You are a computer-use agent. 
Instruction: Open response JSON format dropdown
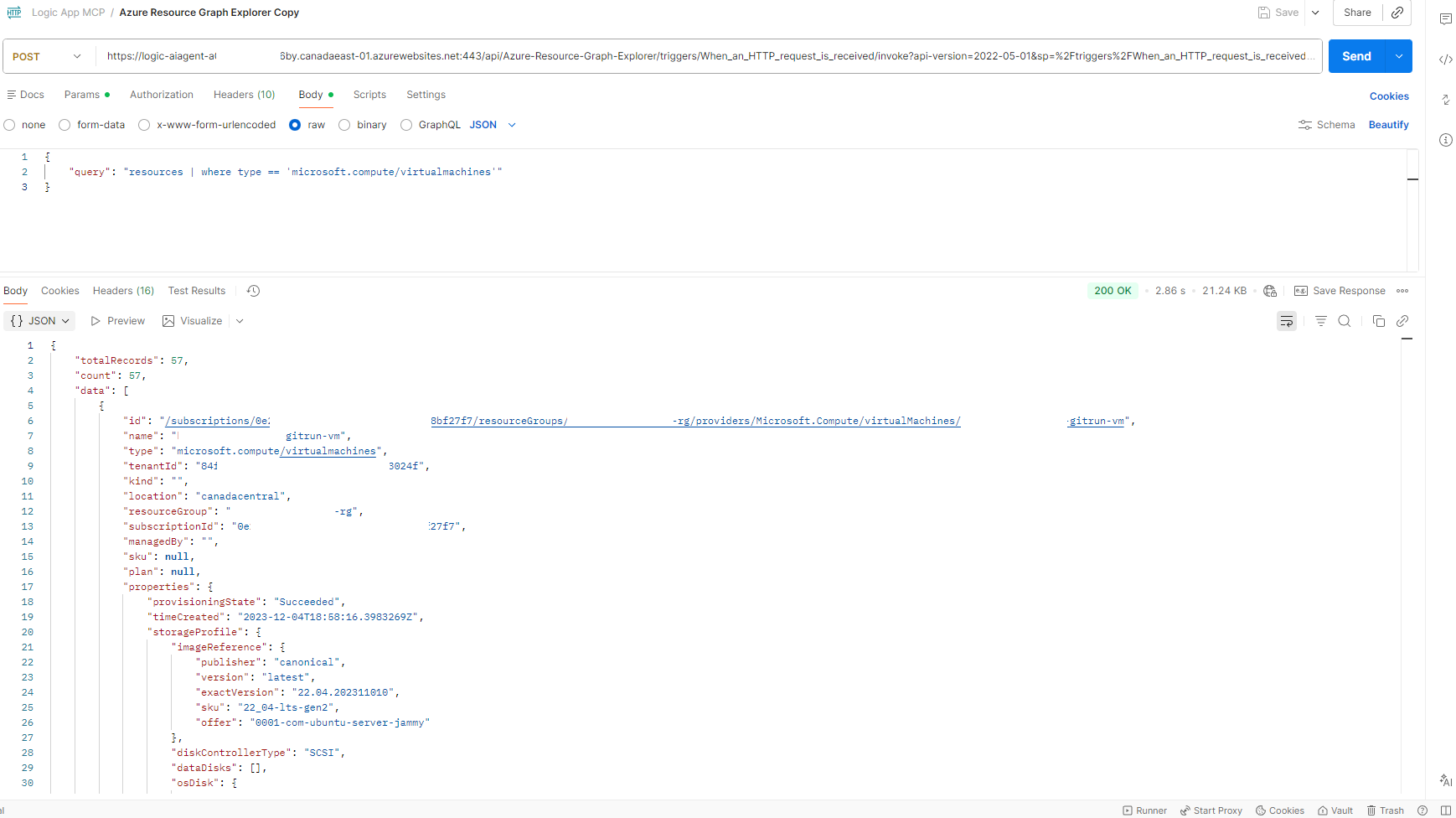pyautogui.click(x=39, y=321)
